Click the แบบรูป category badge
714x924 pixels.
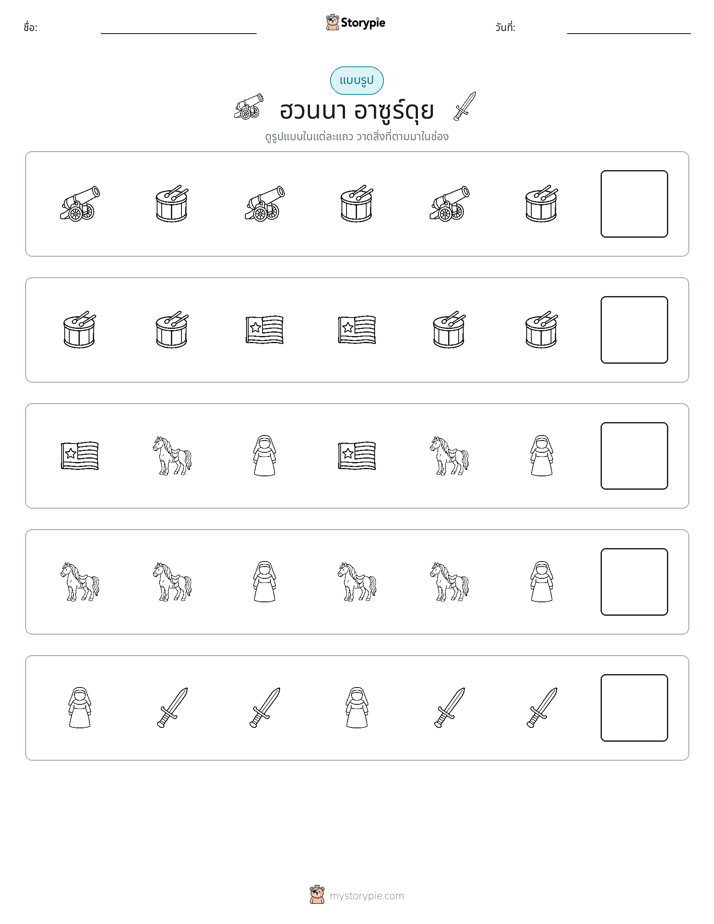coord(356,81)
